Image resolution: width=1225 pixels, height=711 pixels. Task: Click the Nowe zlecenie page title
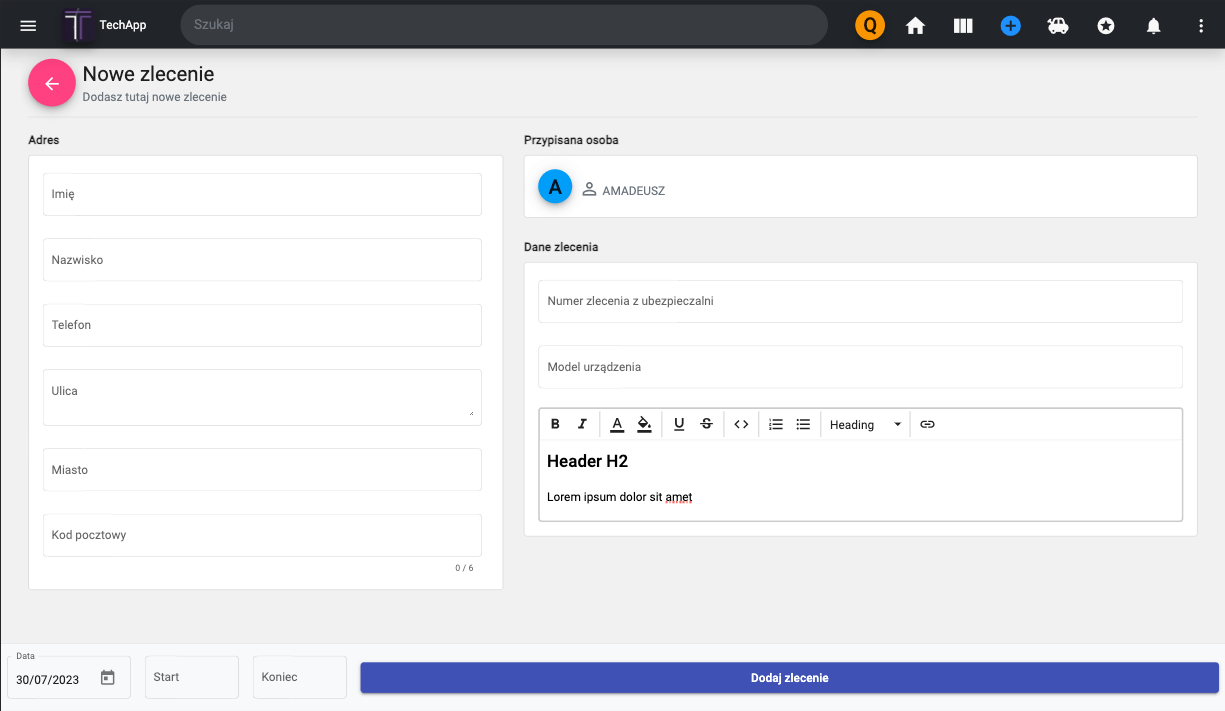148,74
